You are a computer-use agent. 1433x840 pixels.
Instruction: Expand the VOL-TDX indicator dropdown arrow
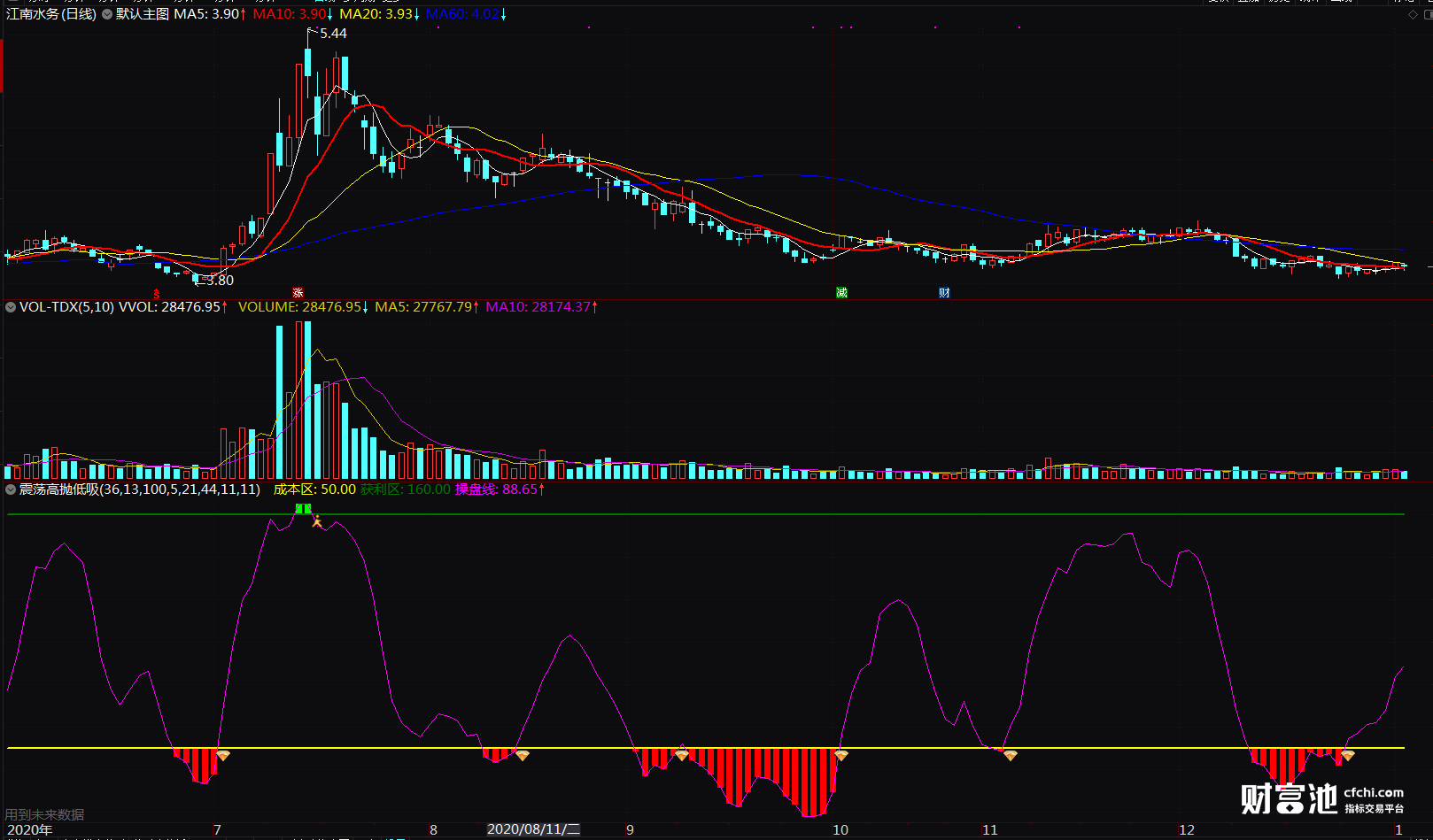(x=11, y=307)
